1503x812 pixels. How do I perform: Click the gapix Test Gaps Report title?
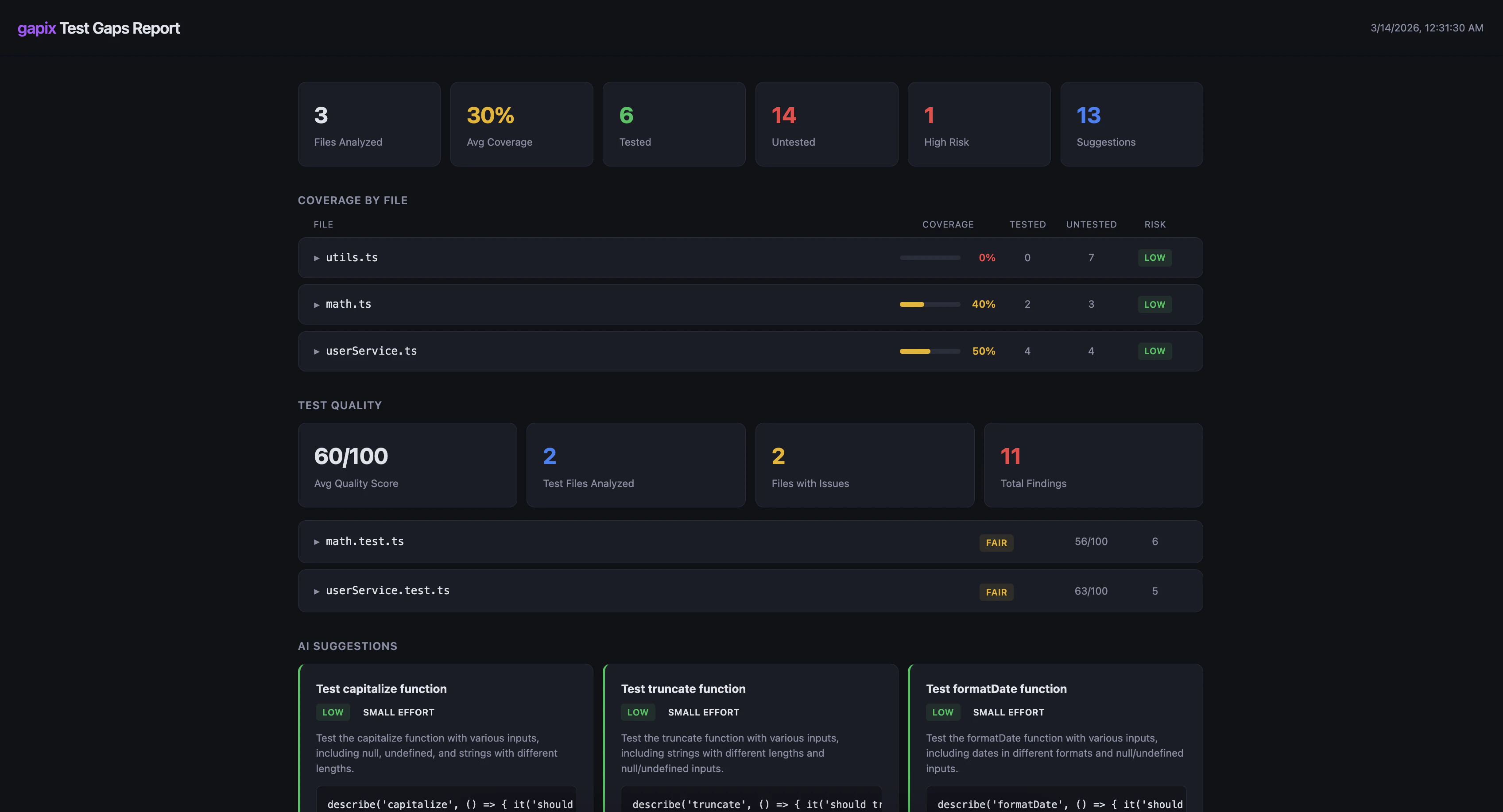pyautogui.click(x=99, y=28)
